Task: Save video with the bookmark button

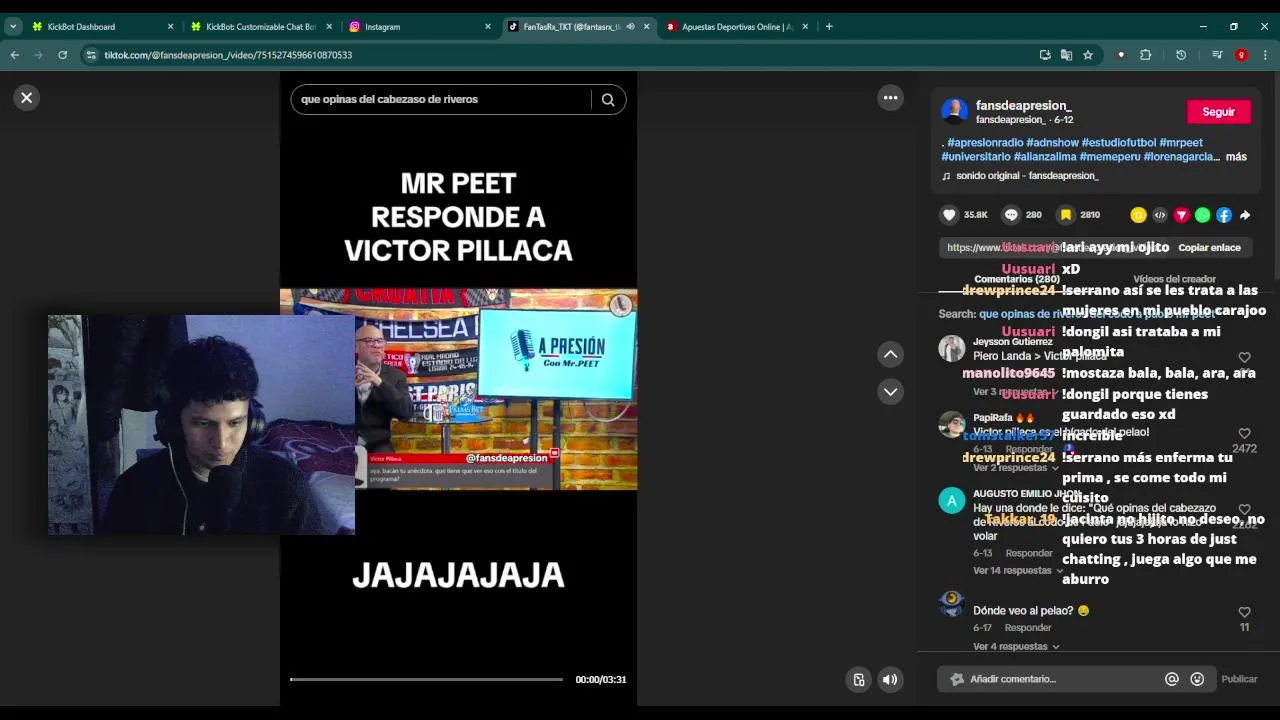Action: point(1066,215)
